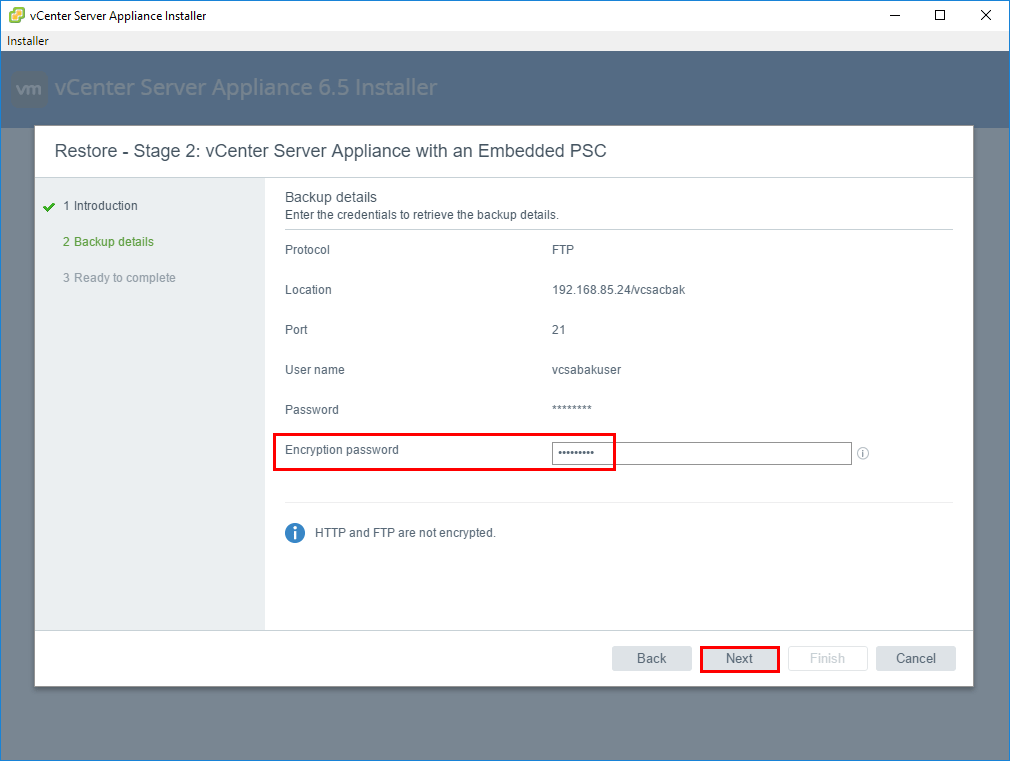Click the FTP protocol value

pos(563,250)
